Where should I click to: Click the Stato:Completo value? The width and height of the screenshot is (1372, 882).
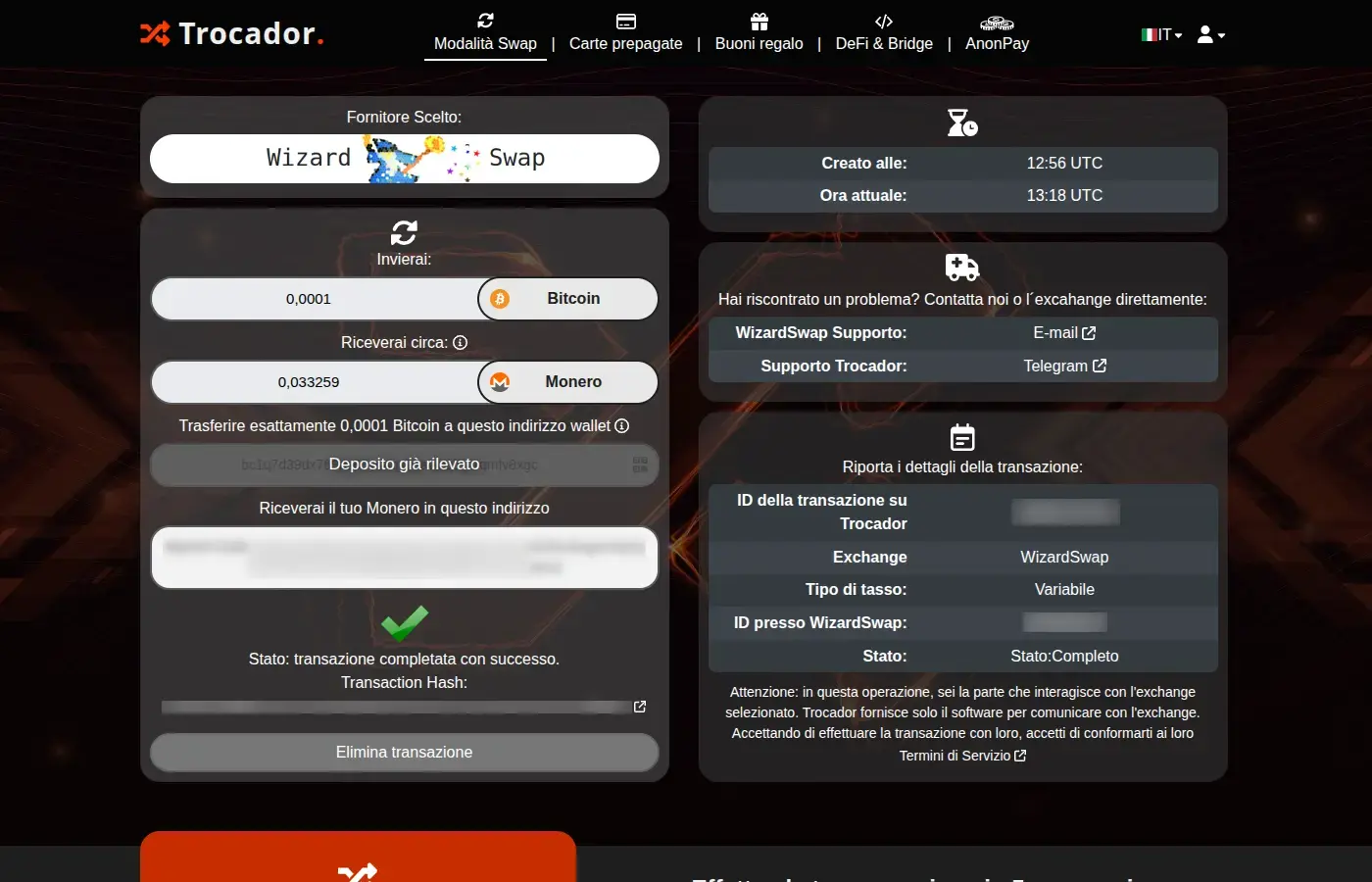(1064, 656)
